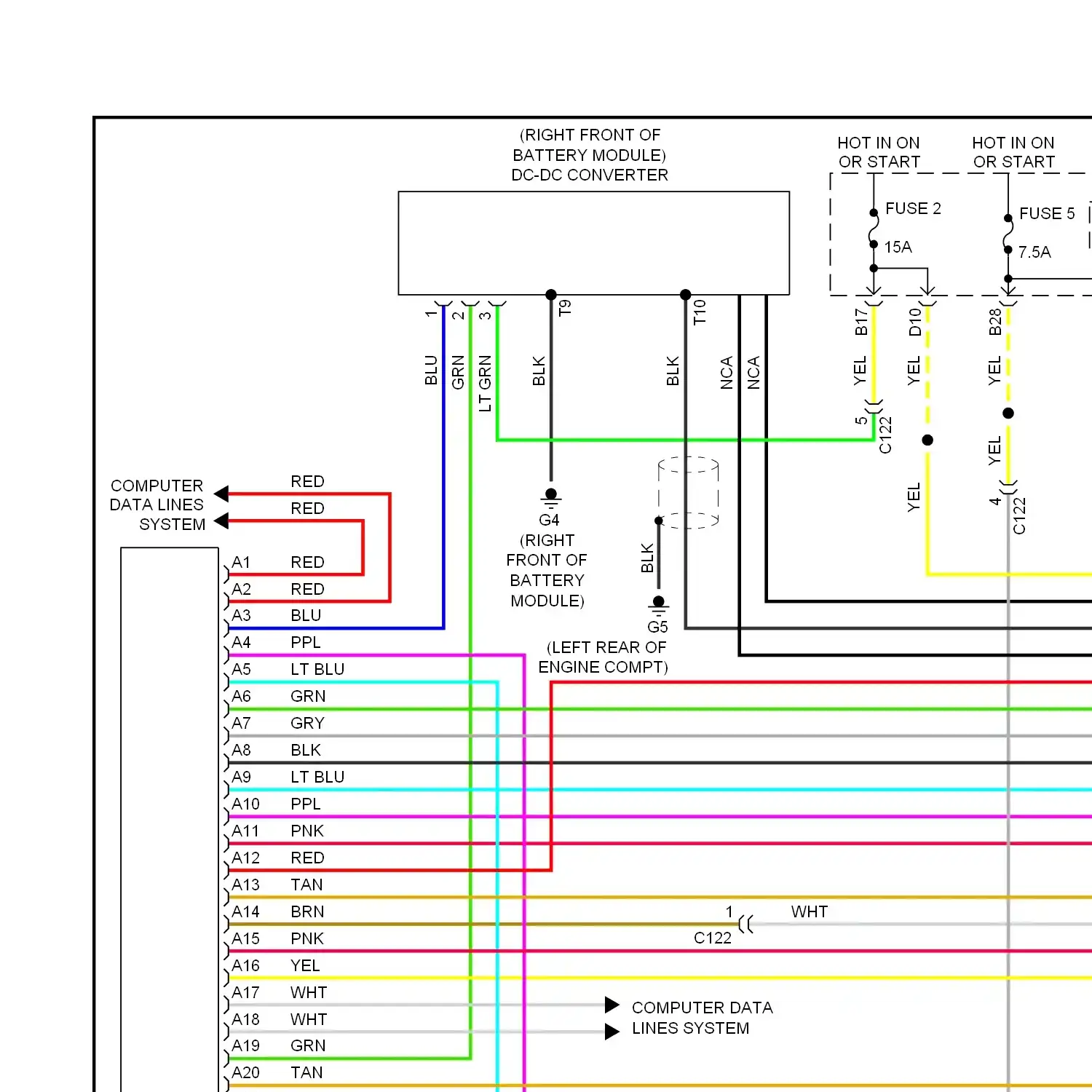Click the T9 terminal dot on converter
The height and width of the screenshot is (1092, 1092).
click(x=551, y=295)
